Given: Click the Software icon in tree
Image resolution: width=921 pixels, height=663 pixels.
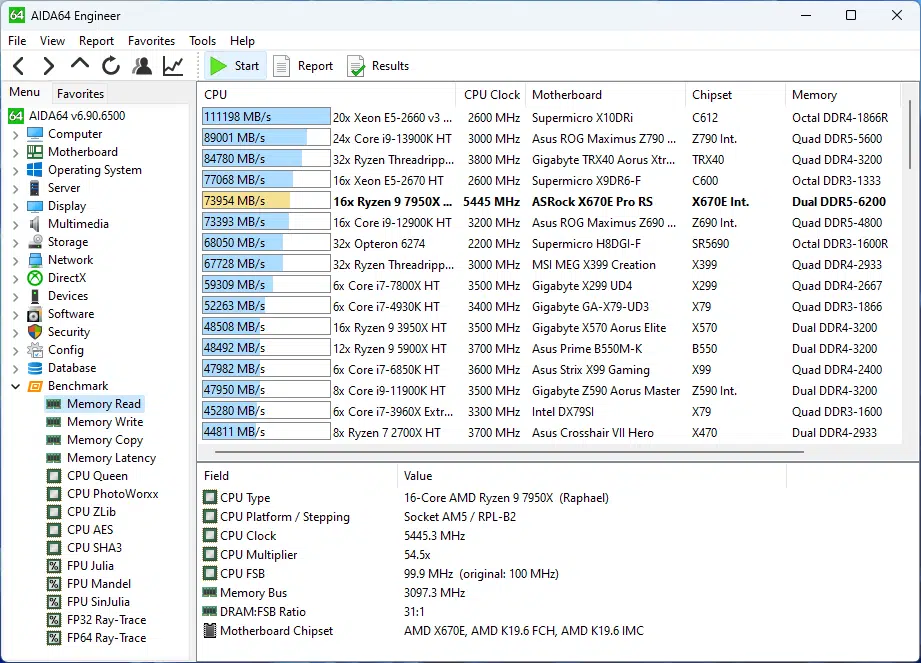Looking at the screenshot, I should (x=35, y=314).
